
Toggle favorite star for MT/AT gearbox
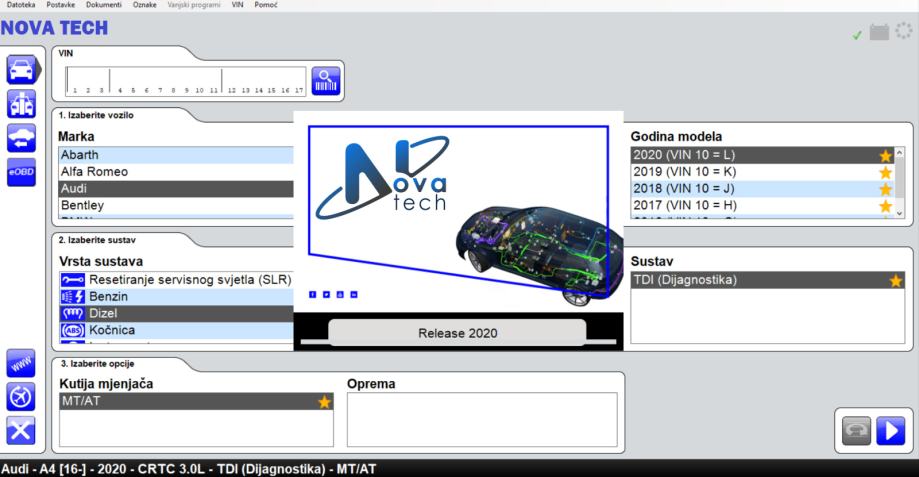324,402
